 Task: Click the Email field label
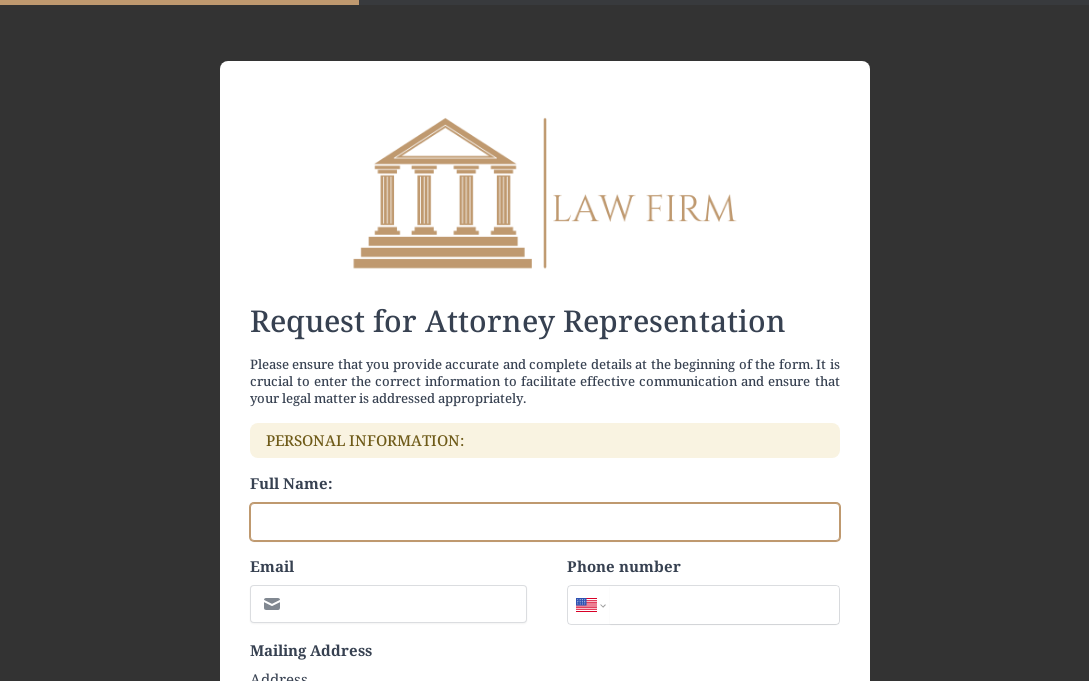pos(272,567)
